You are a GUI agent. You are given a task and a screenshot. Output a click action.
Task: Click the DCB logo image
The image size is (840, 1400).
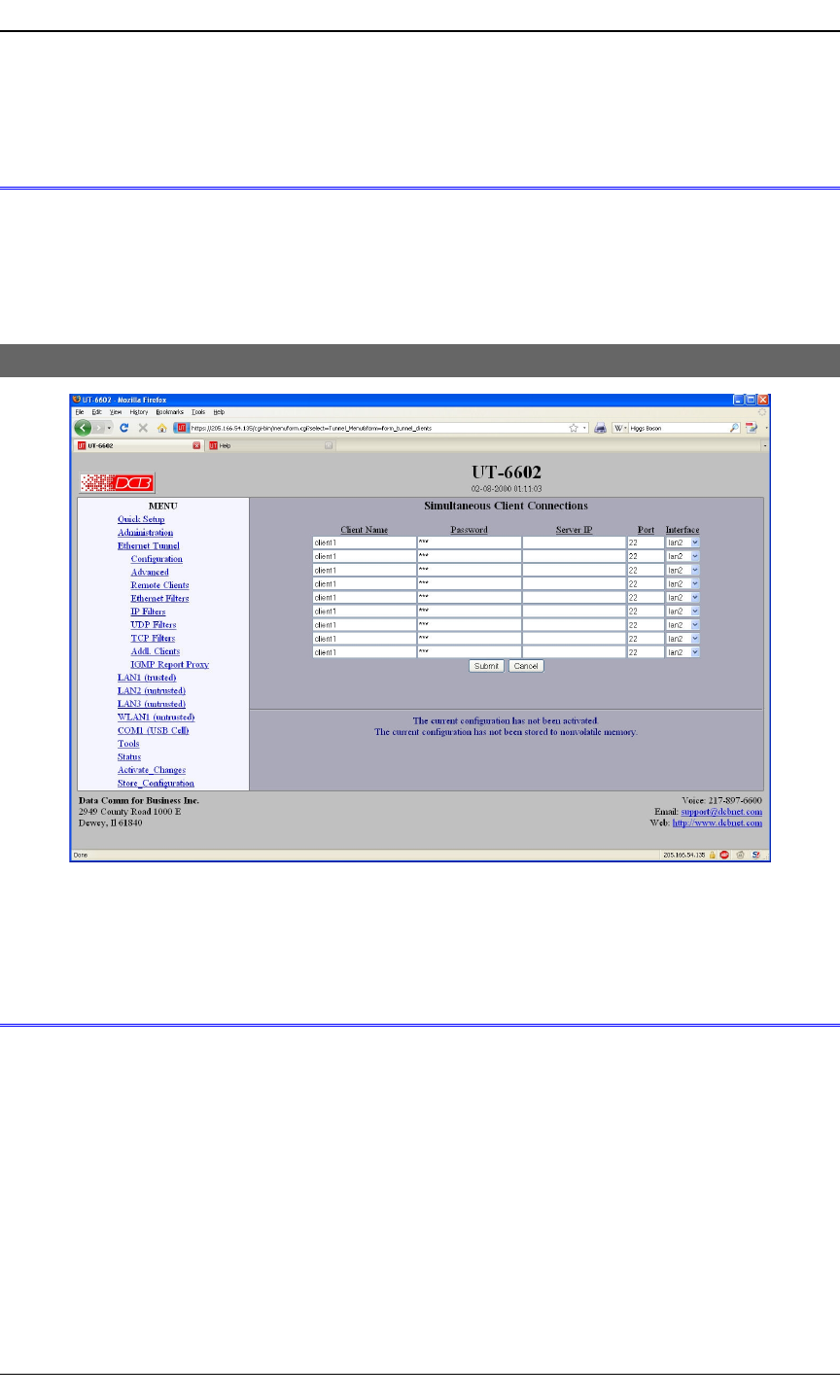118,483
